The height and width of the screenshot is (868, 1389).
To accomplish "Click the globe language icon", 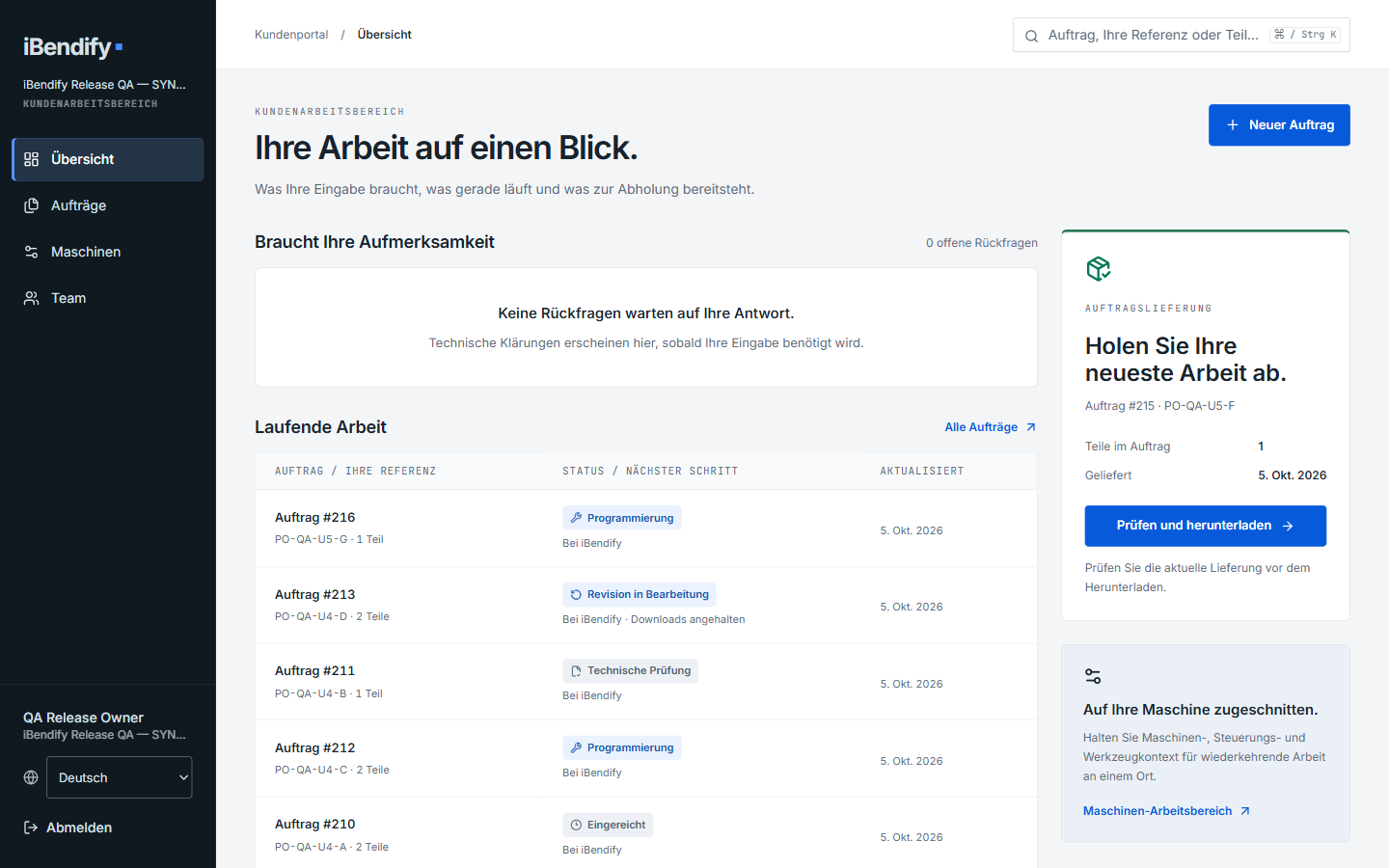I will 31,777.
